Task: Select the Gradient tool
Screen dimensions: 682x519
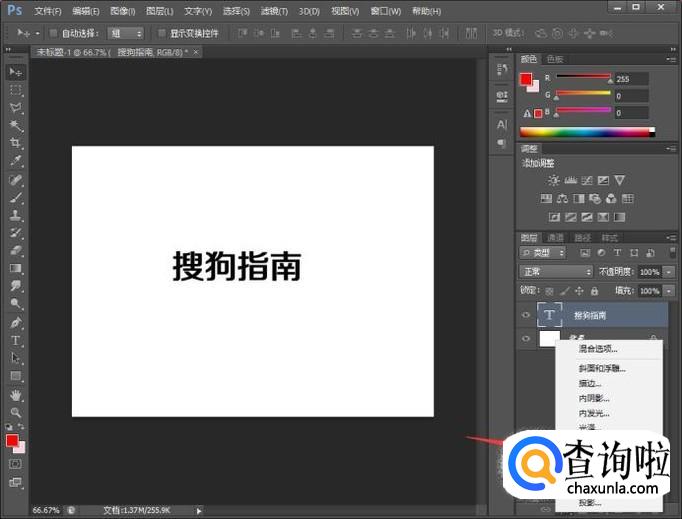Action: (16, 268)
